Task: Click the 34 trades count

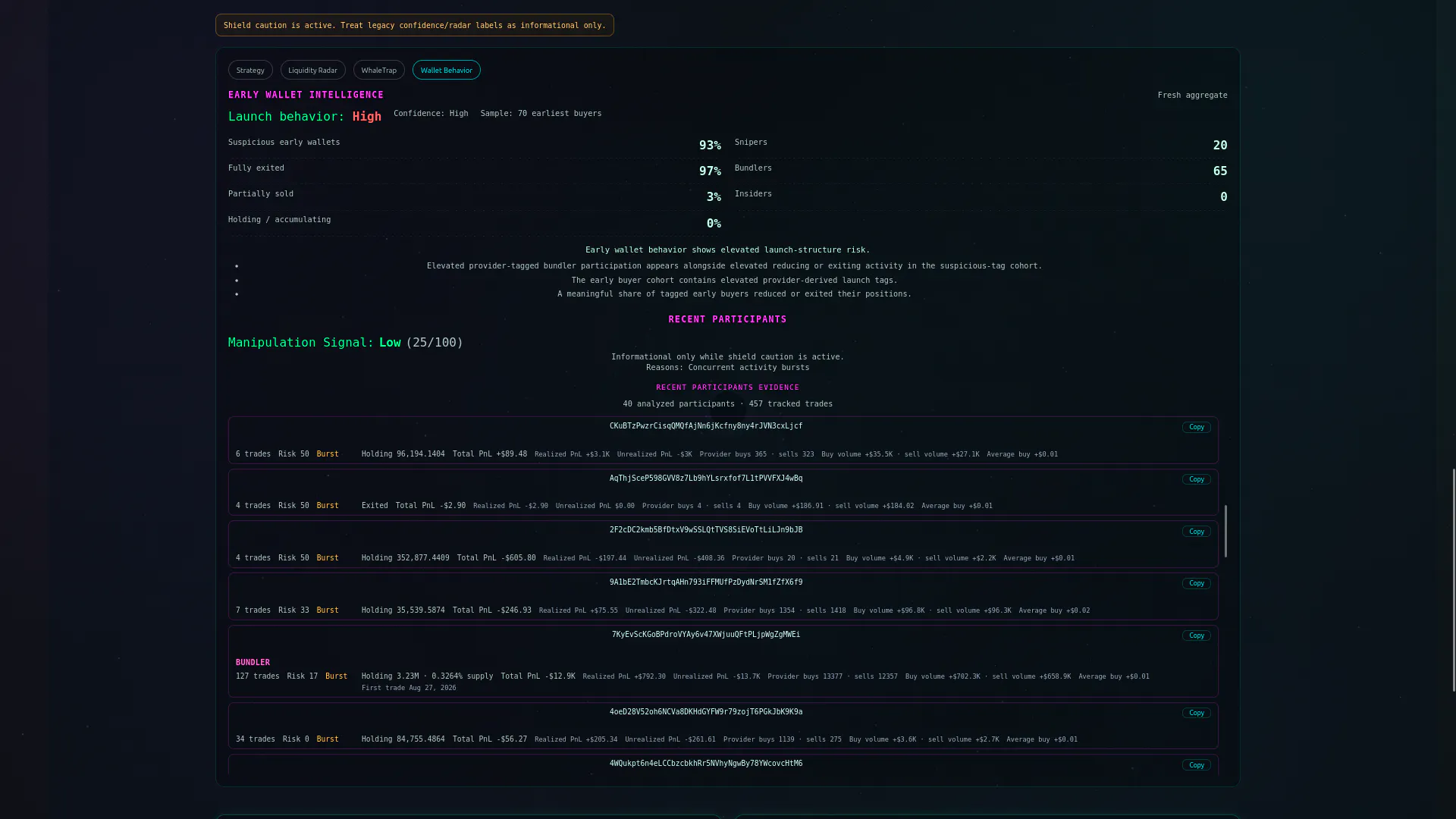Action: 255,739
